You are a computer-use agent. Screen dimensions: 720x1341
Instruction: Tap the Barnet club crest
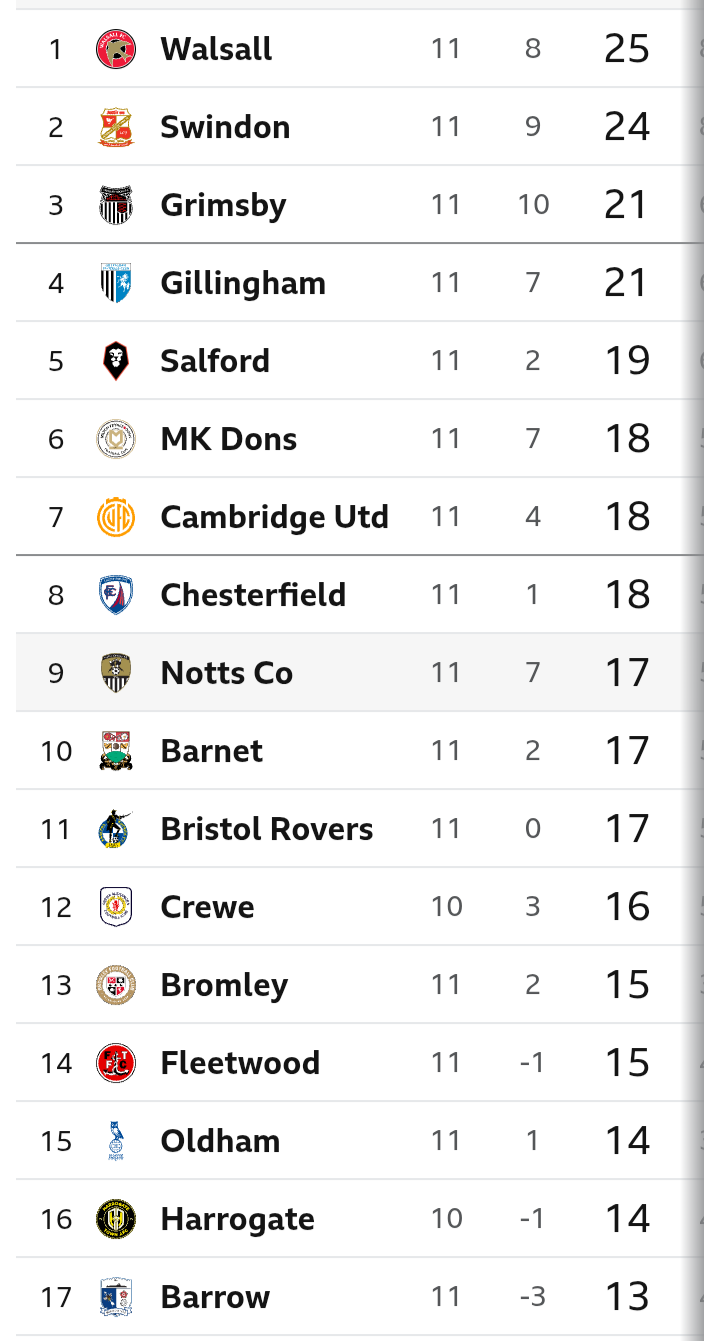click(116, 751)
